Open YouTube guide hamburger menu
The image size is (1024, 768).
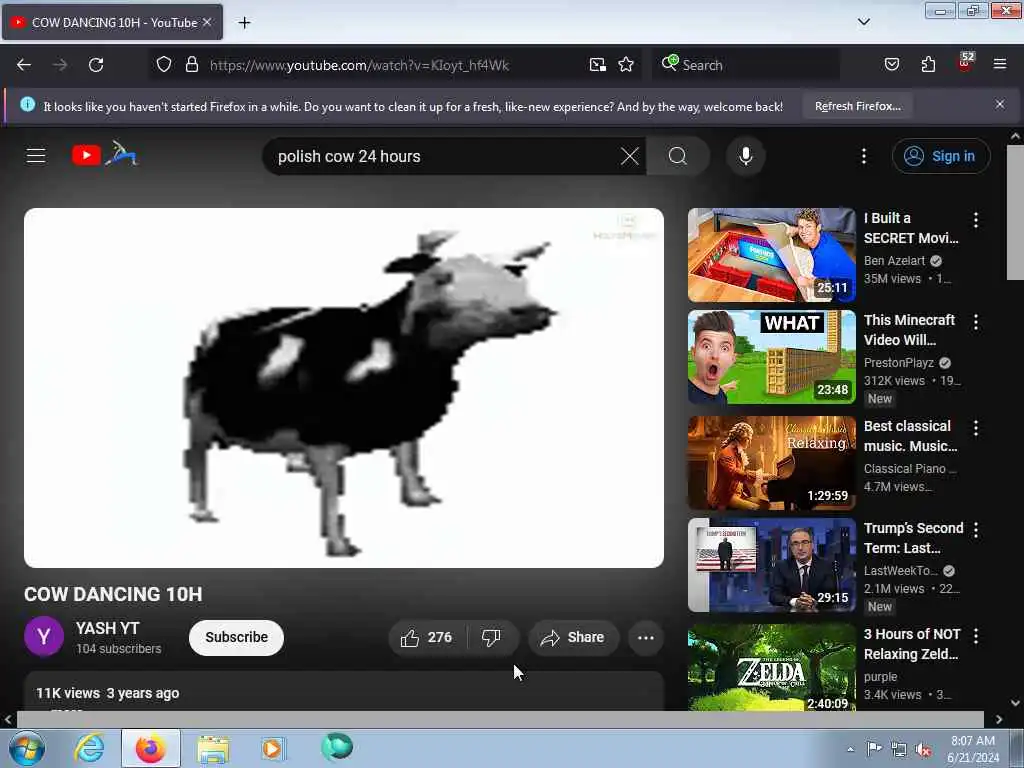pos(36,155)
